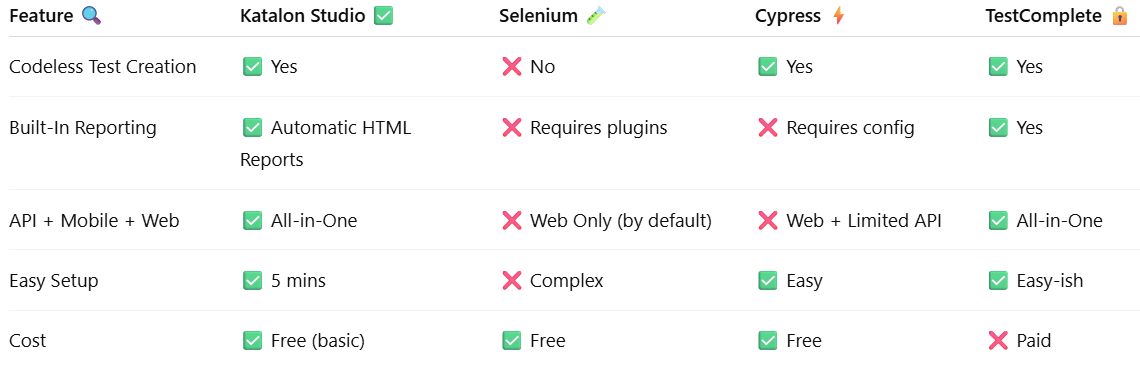Click the green checkmark beside 5 mins
This screenshot has height=371, width=1140.
click(x=252, y=280)
